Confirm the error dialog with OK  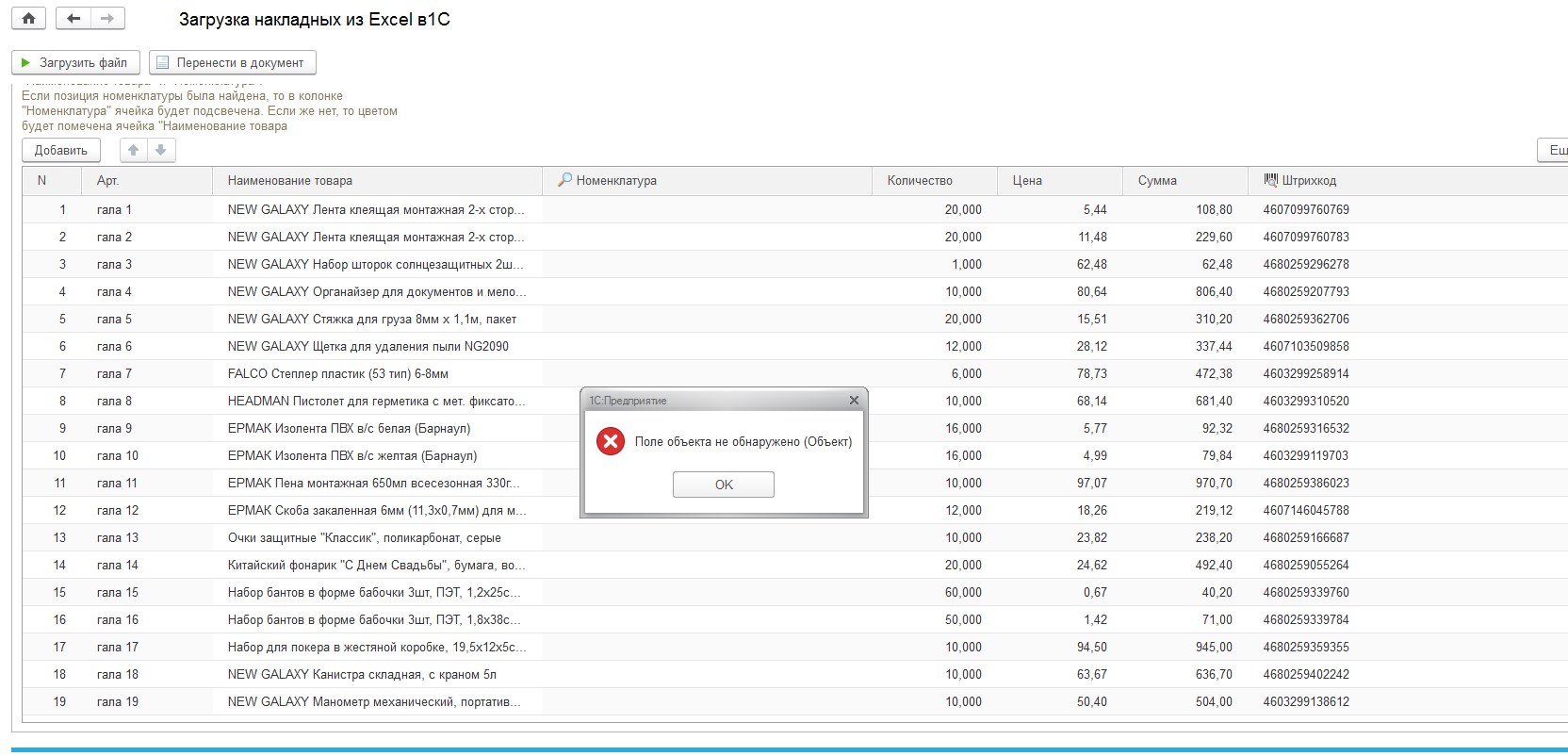click(724, 485)
